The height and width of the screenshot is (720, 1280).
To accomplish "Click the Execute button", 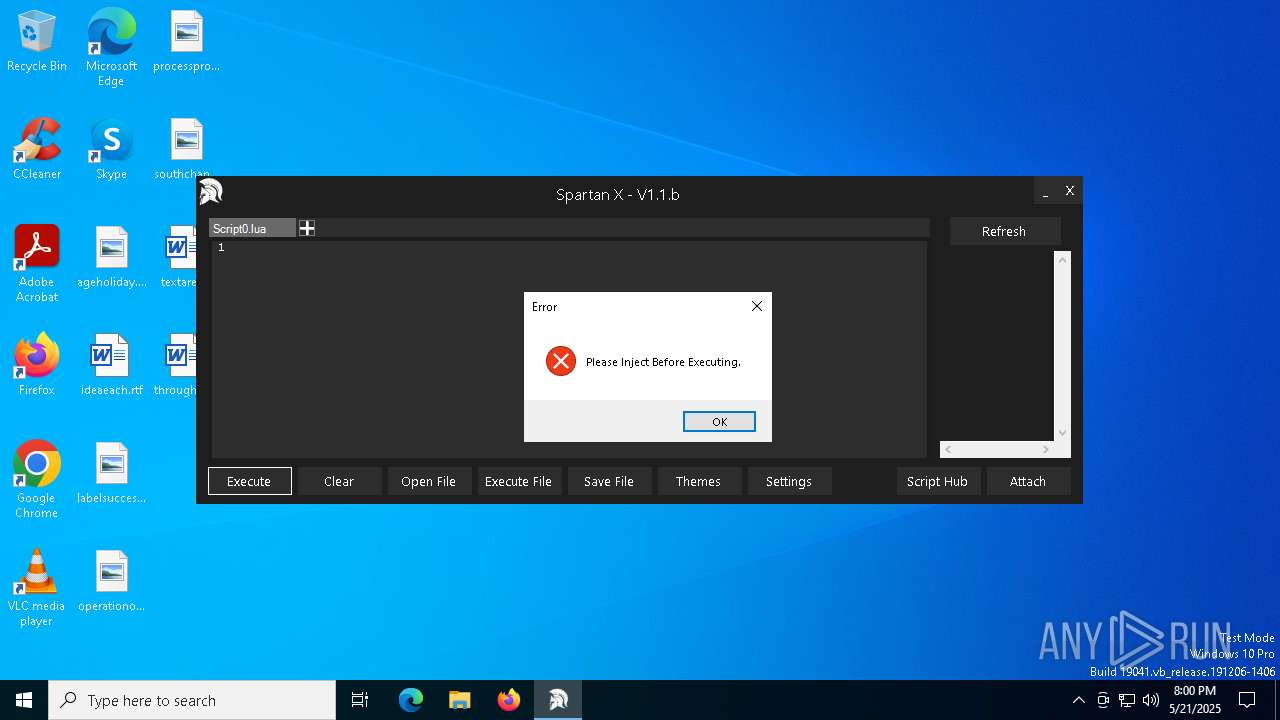I will click(x=249, y=481).
